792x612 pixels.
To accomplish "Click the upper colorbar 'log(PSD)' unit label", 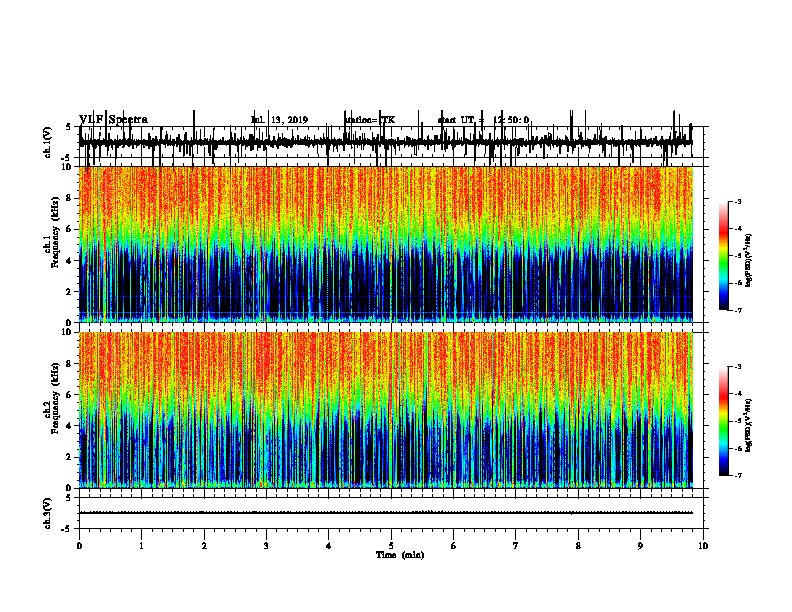I will (x=749, y=261).
